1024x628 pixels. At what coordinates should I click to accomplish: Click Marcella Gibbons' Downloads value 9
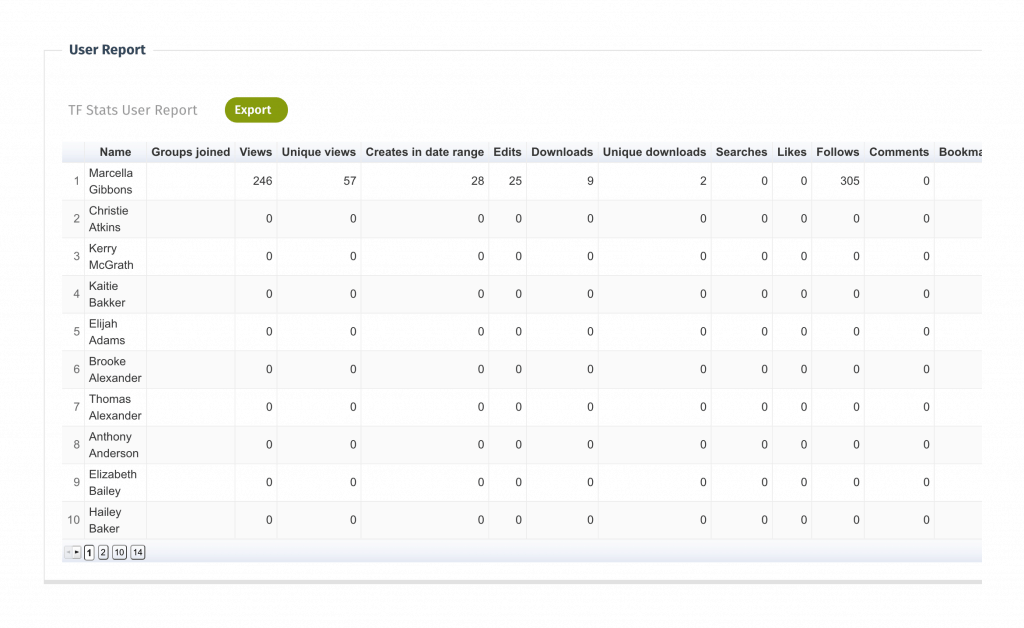[590, 181]
